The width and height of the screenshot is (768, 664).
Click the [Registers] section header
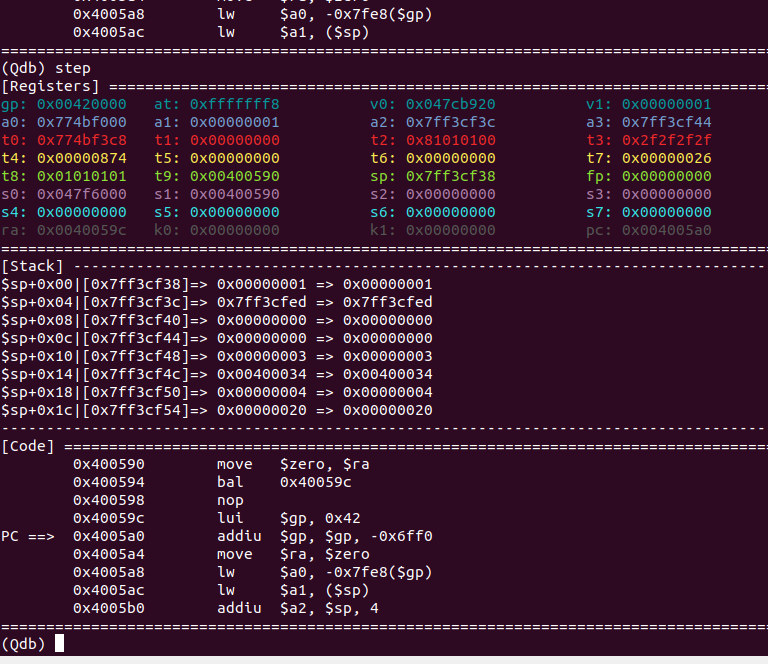(50, 87)
